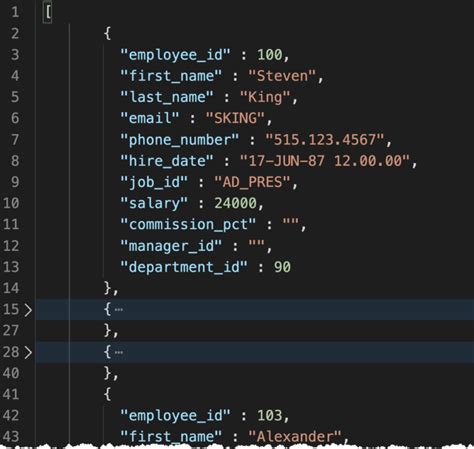Click the "17-JUN-87 12.00.00" value
This screenshot has height=449, width=474.
click(x=325, y=161)
